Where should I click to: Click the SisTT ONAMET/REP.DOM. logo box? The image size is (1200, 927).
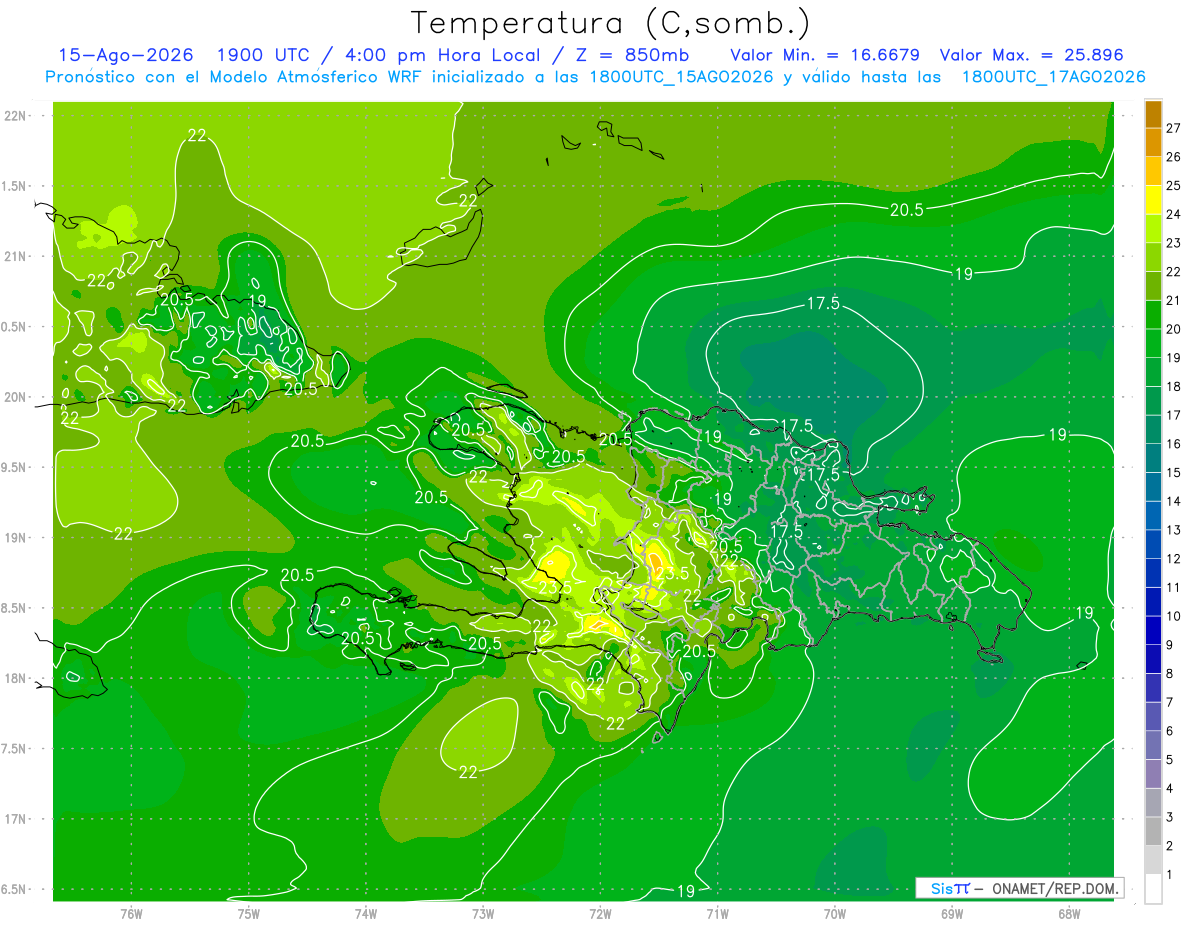1019,888
